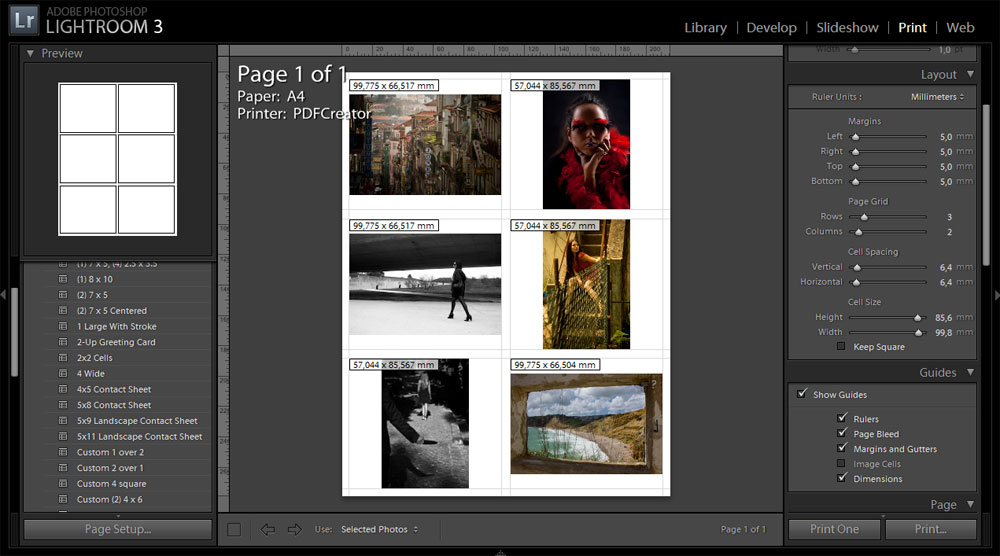Screen dimensions: 1000x556
Task: Click the Print... button
Action: tap(930, 529)
